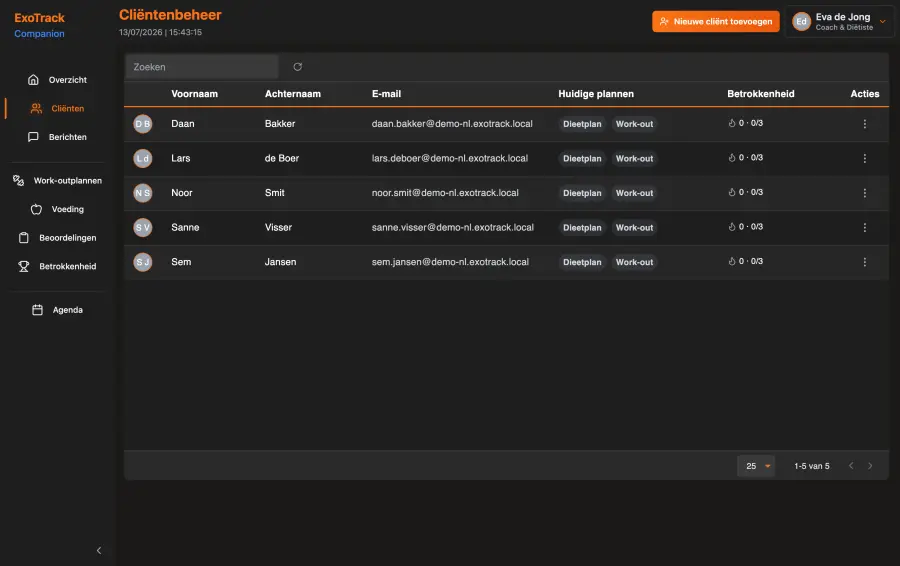The height and width of the screenshot is (566, 900).
Task: Open the Overzicht home icon in sidebar
Action: [33, 80]
